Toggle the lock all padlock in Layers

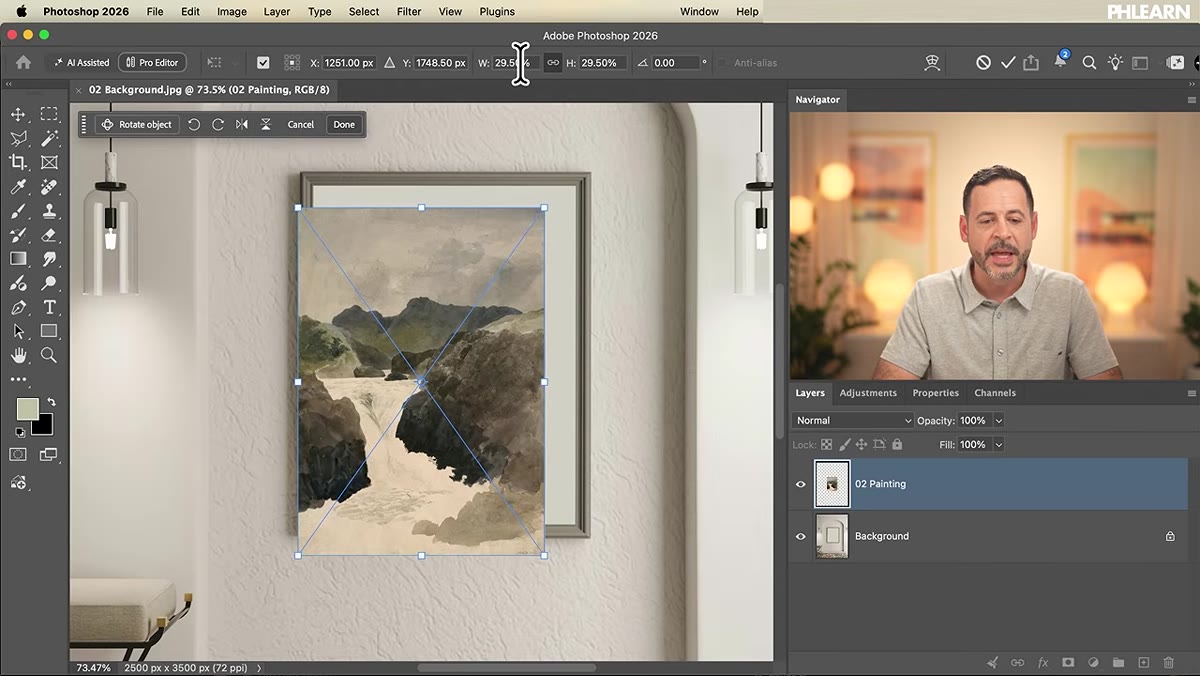(897, 445)
